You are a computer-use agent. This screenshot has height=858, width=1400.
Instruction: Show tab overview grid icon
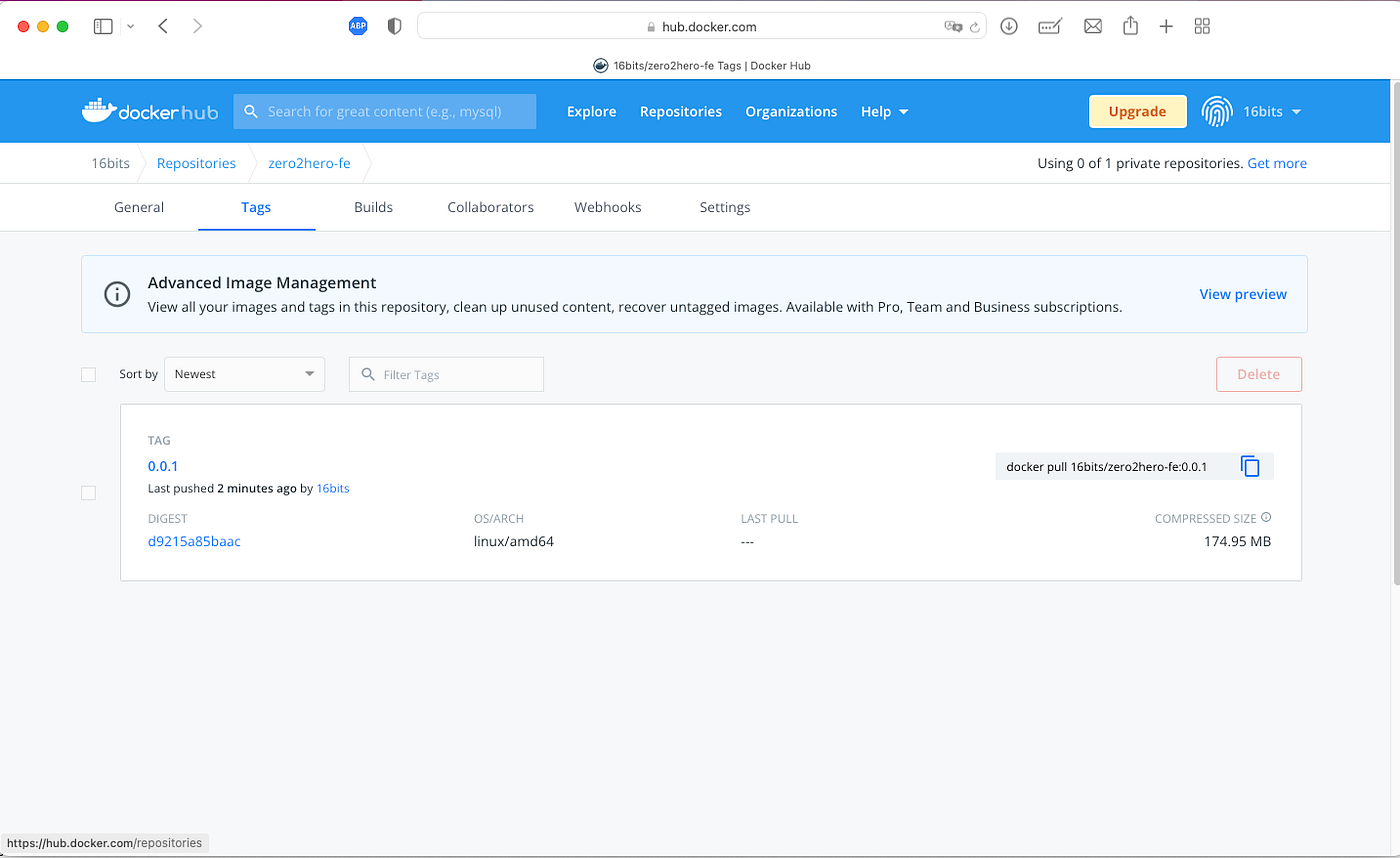point(1203,27)
